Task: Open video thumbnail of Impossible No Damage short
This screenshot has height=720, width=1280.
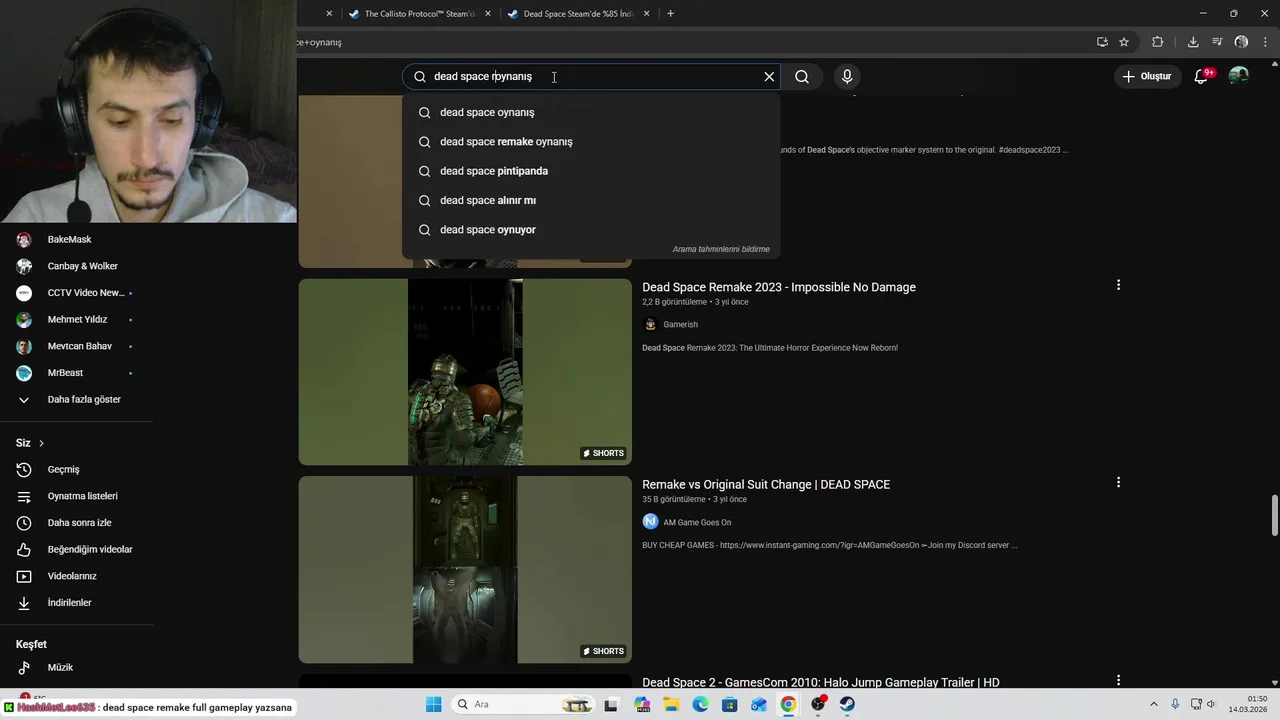Action: pos(465,372)
